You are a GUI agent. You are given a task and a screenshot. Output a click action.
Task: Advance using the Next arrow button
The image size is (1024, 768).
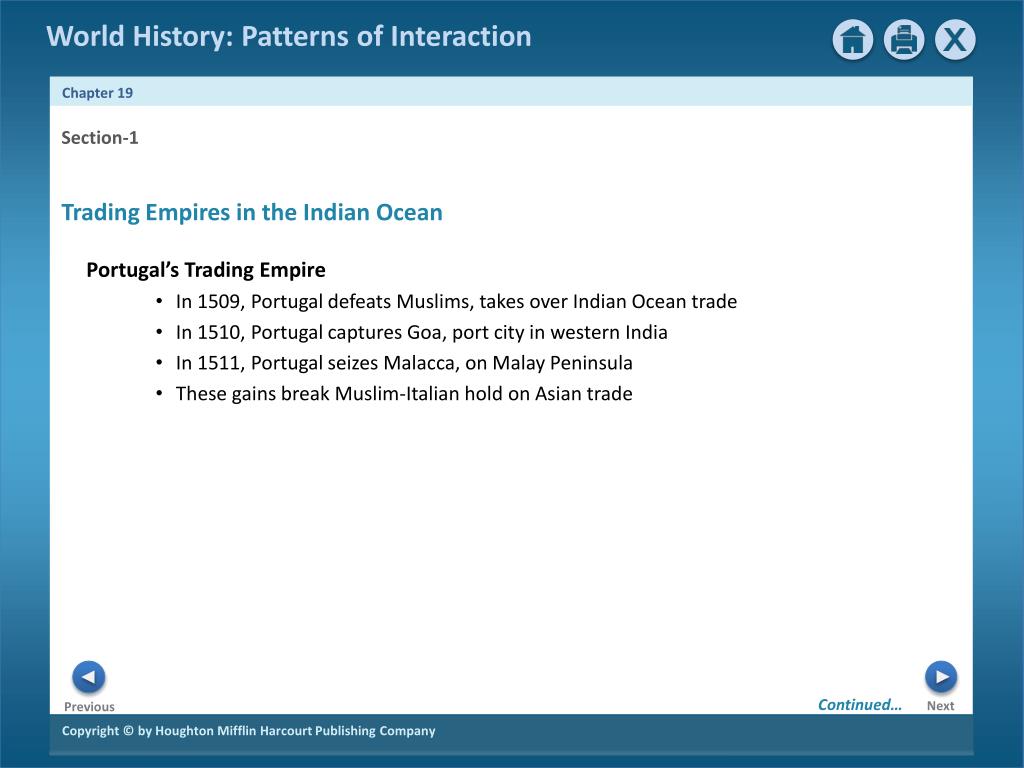(941, 677)
